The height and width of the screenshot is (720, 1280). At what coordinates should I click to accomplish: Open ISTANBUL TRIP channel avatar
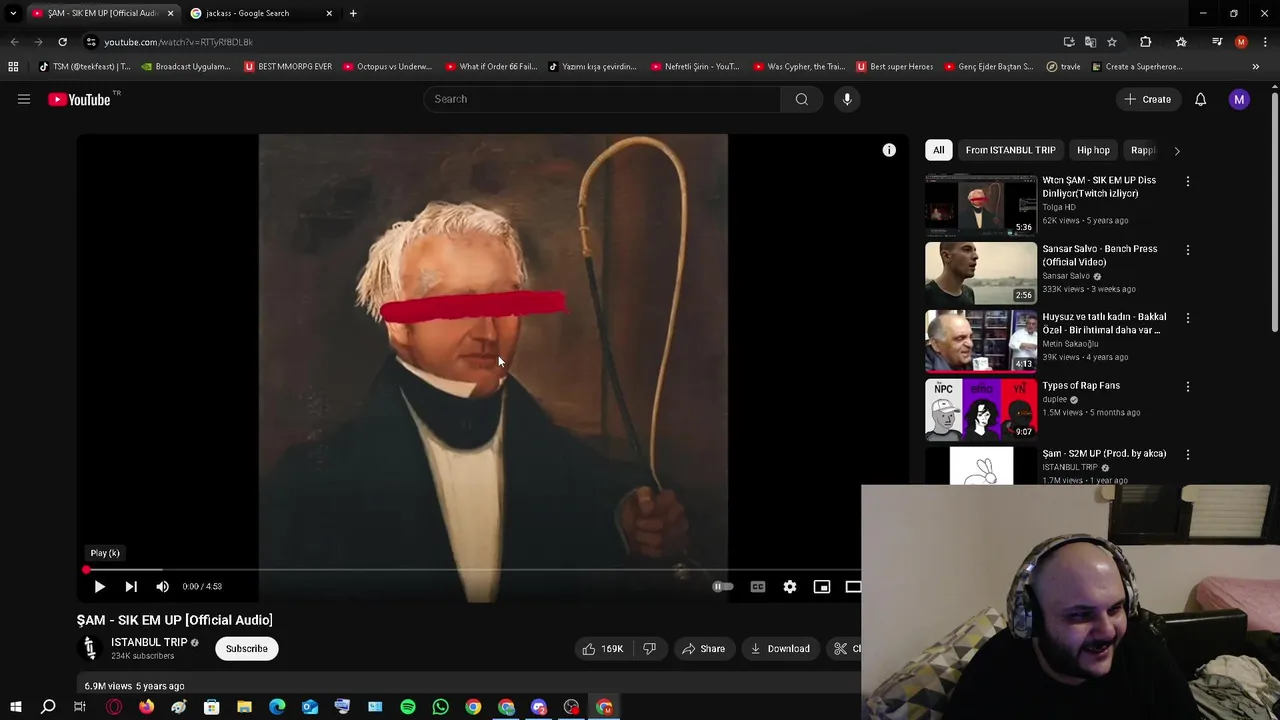pyautogui.click(x=89, y=648)
